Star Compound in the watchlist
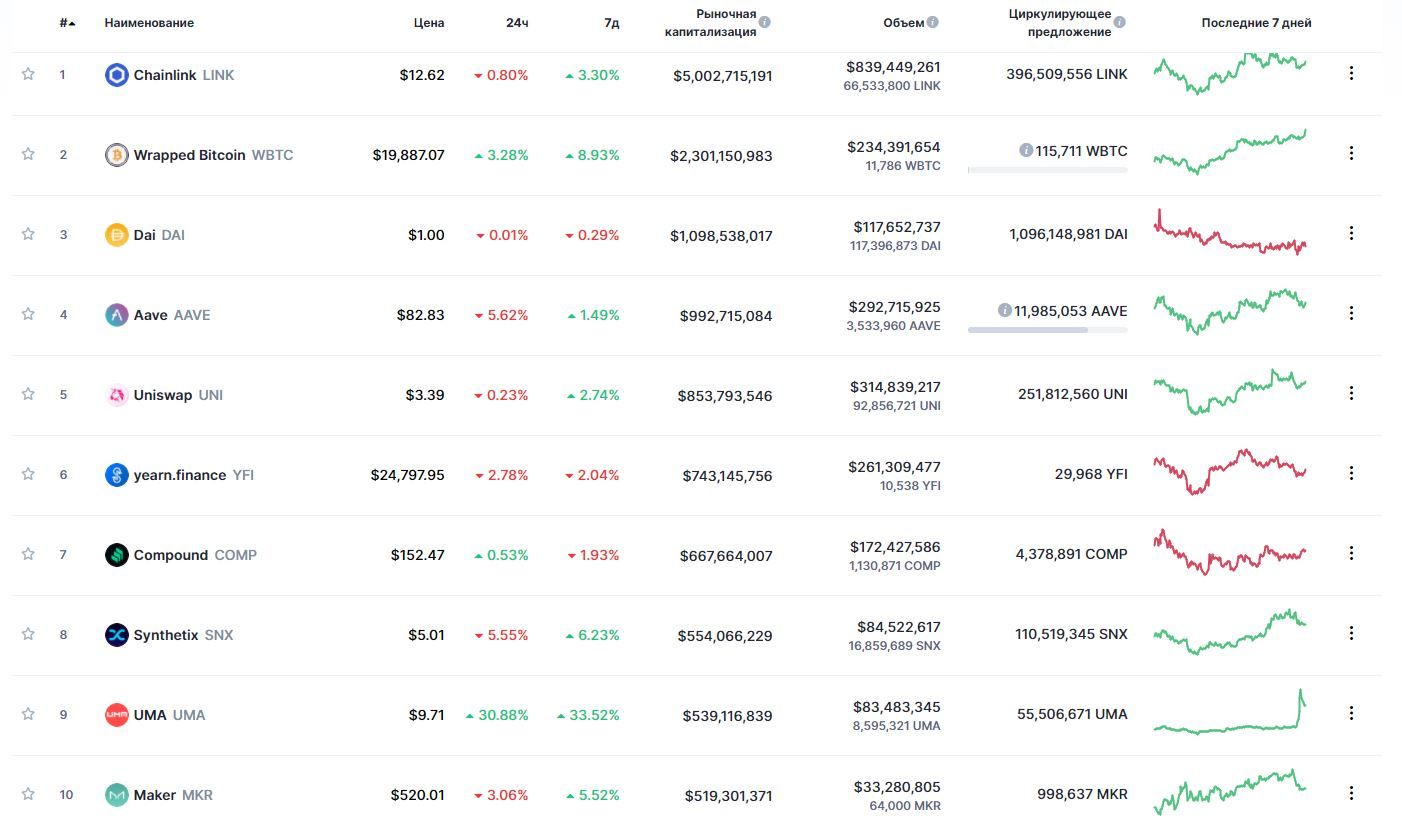Screen dimensions: 1402x829 [x=28, y=554]
